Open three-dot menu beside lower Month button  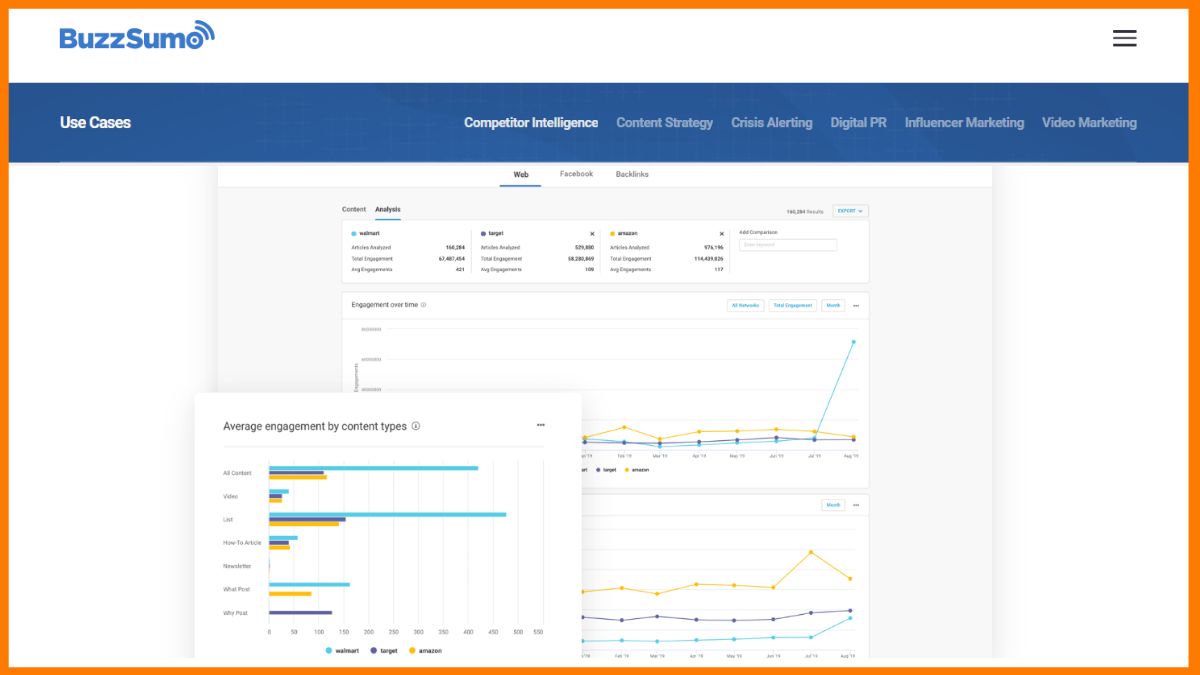(x=855, y=506)
